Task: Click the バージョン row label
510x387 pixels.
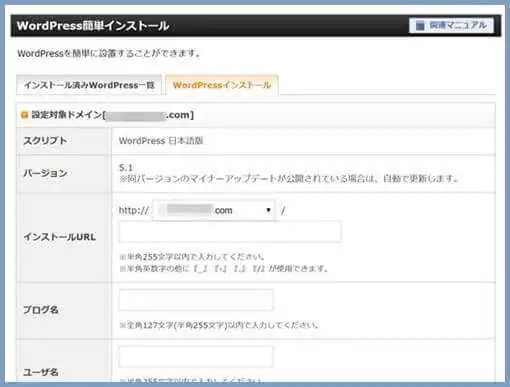Action: (x=45, y=173)
